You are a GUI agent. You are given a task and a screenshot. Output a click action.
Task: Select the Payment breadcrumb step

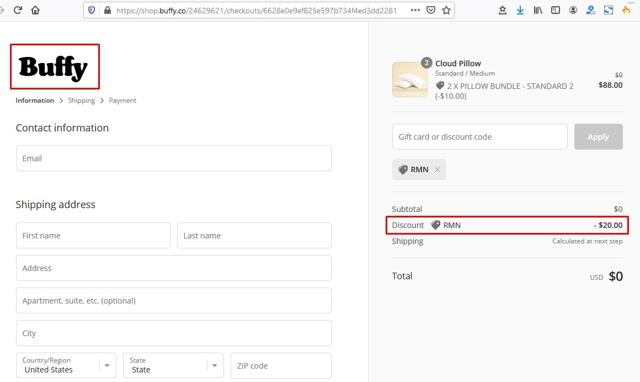point(122,100)
